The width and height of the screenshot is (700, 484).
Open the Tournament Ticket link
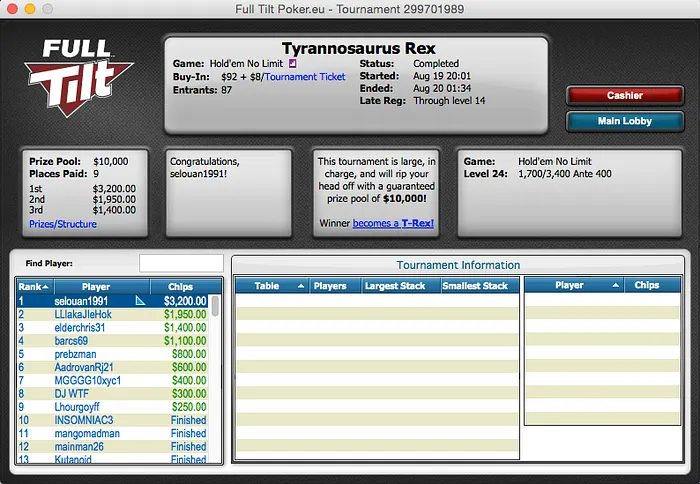pos(305,77)
